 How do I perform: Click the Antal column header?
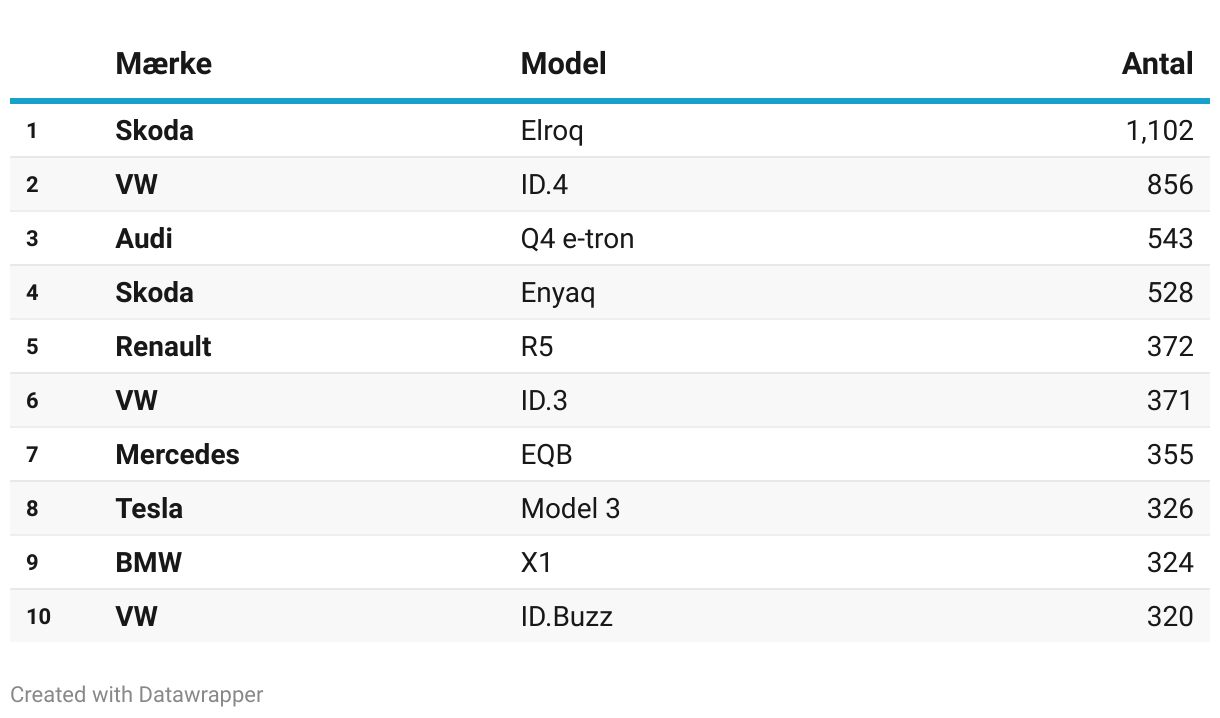(1157, 64)
